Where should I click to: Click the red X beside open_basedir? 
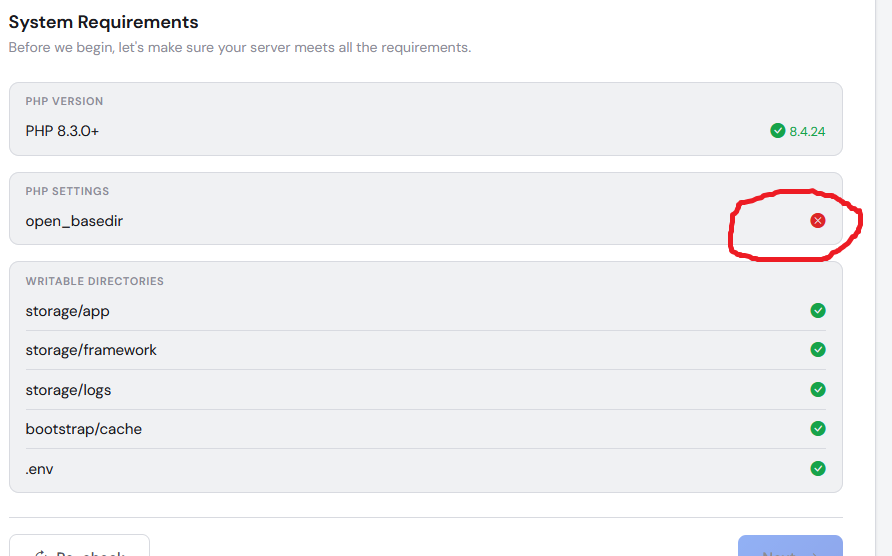[x=817, y=220]
